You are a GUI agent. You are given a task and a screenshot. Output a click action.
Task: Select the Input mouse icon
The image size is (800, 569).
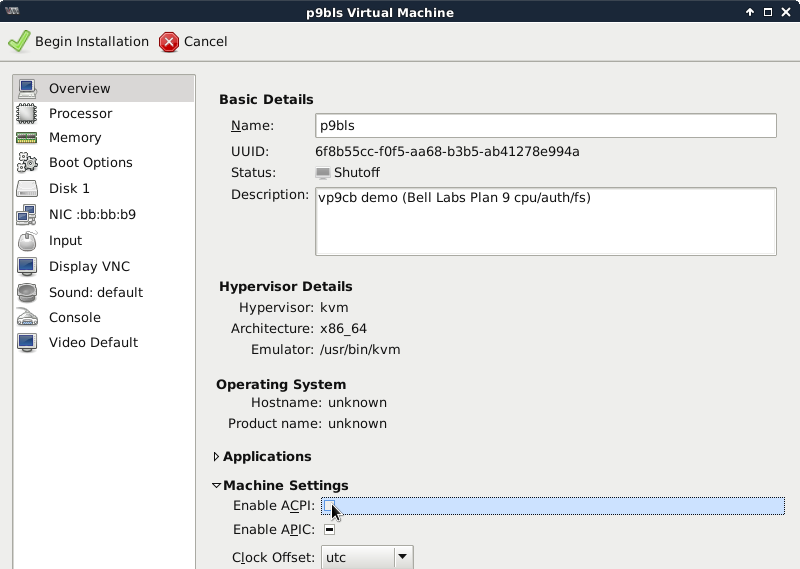[28, 240]
